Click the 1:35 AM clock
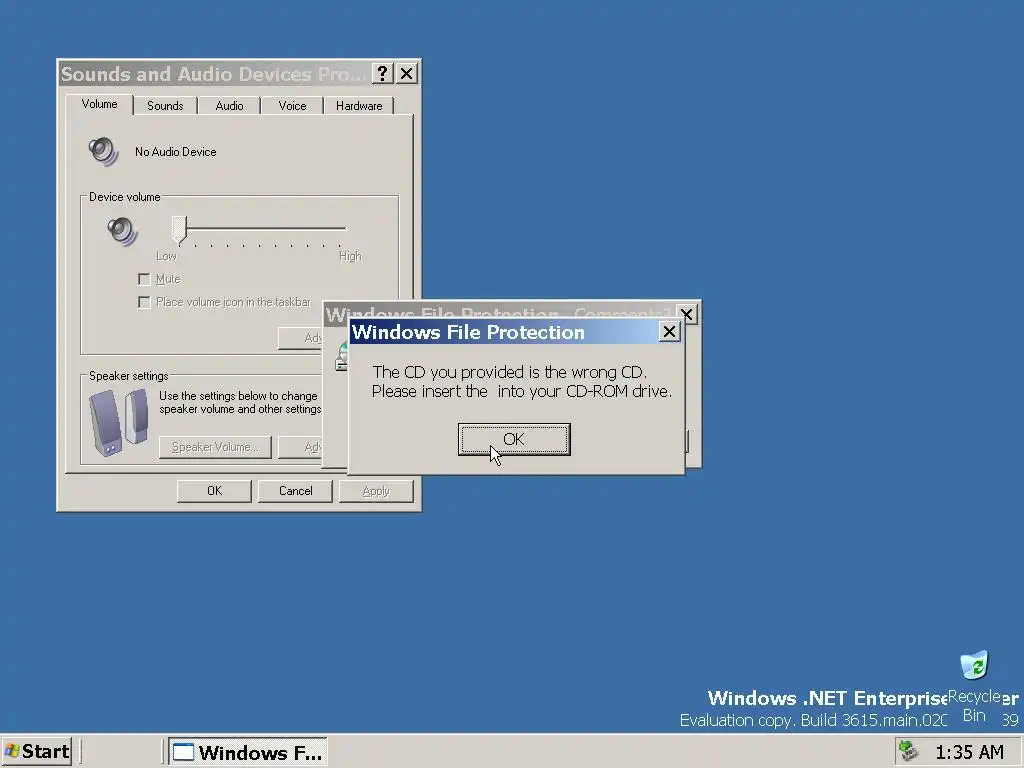Viewport: 1024px width, 768px height. coord(969,752)
